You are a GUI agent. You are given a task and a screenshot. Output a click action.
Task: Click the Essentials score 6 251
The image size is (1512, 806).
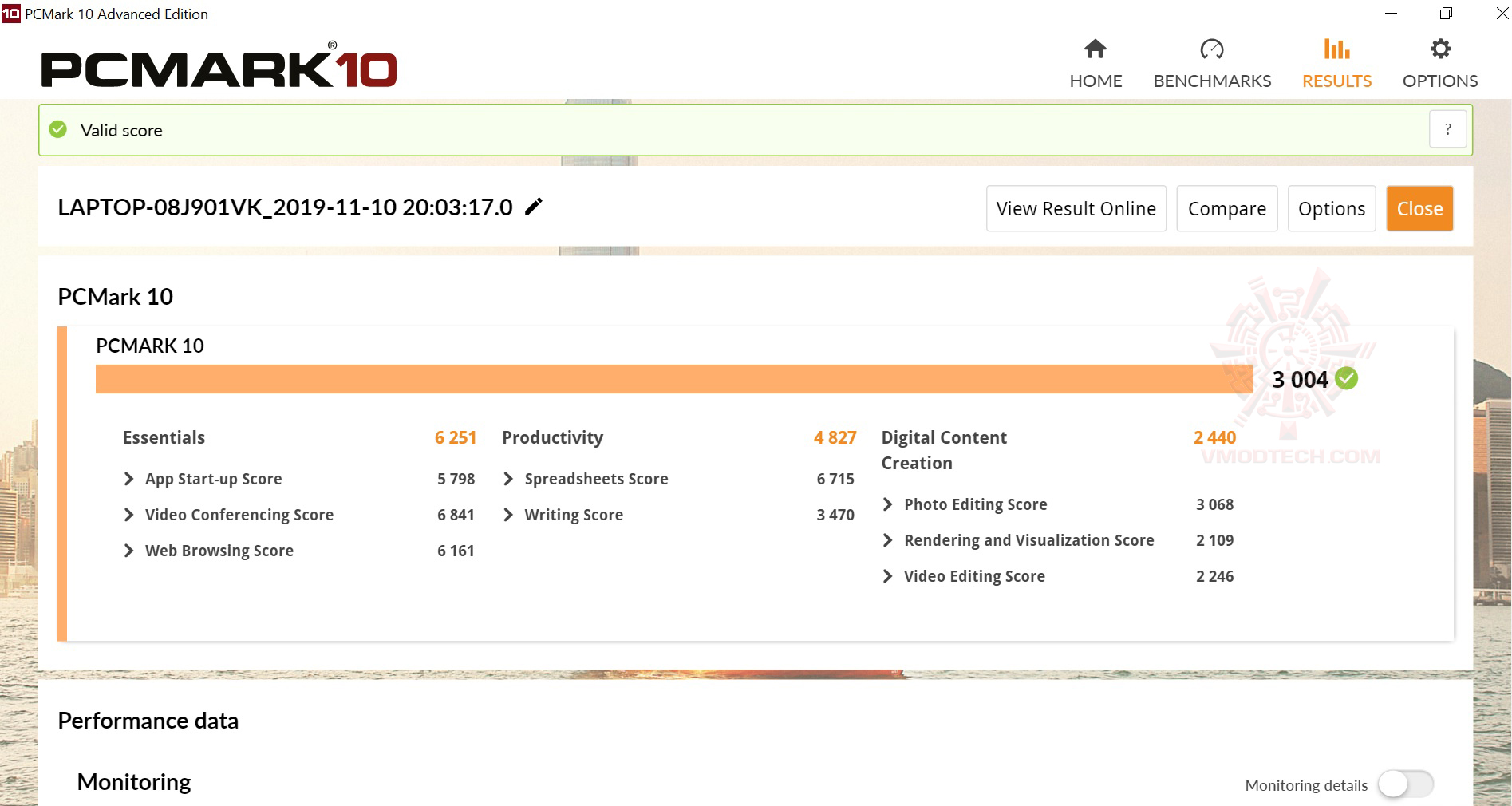pos(456,437)
